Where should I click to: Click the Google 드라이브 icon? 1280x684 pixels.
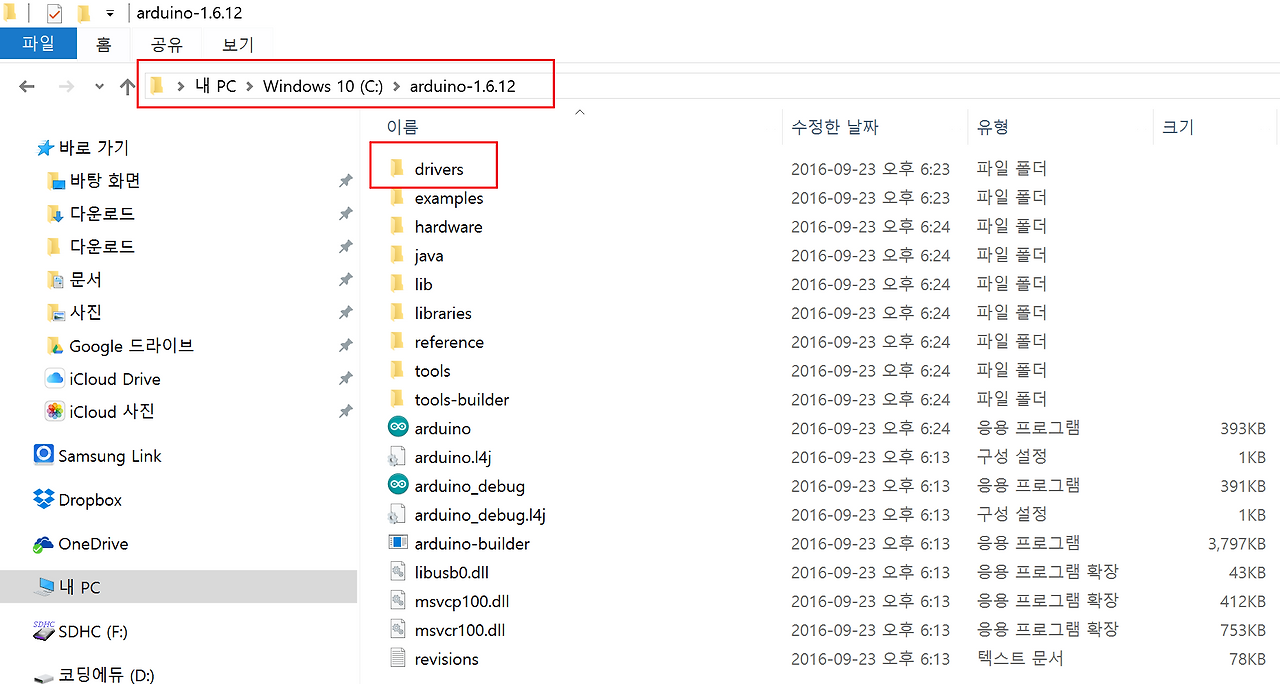[x=55, y=346]
